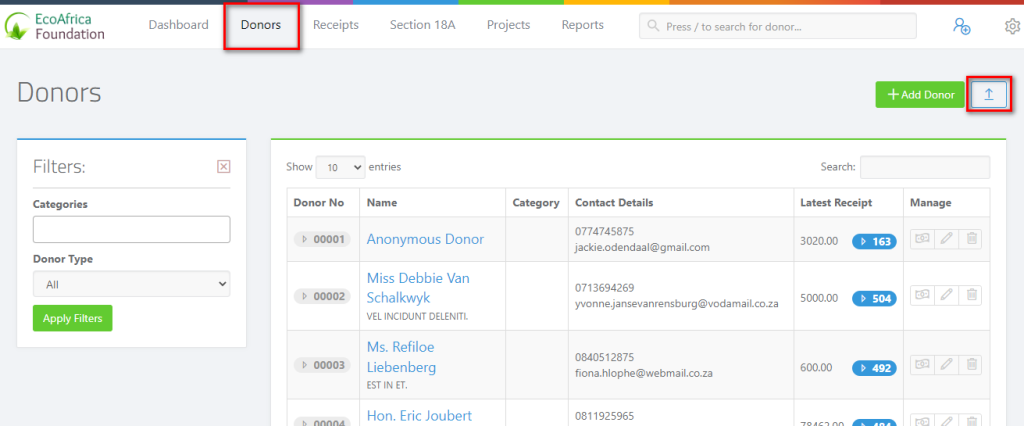
Task: Sort by the Name column header
Action: point(432,203)
